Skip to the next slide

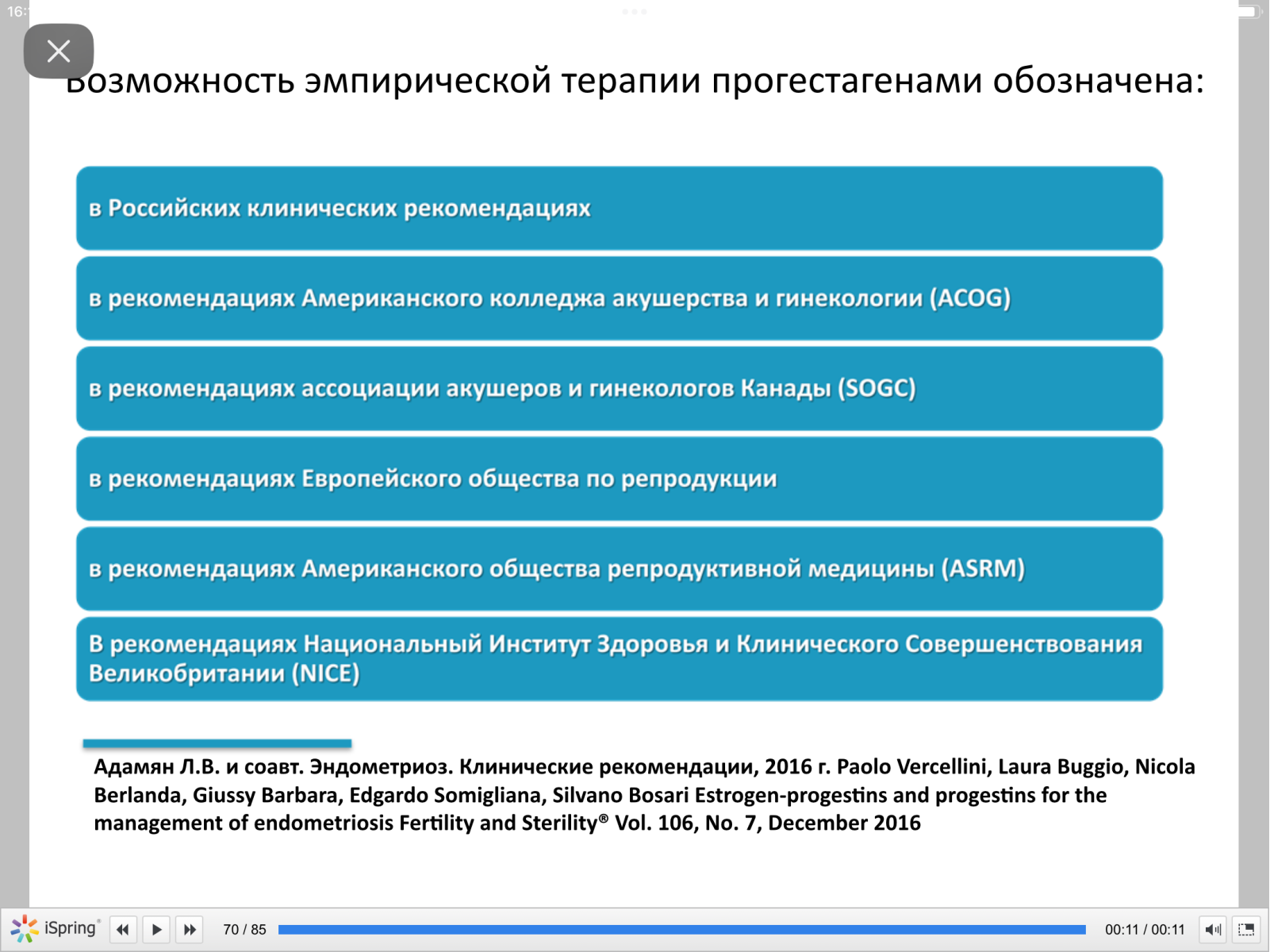(x=190, y=930)
